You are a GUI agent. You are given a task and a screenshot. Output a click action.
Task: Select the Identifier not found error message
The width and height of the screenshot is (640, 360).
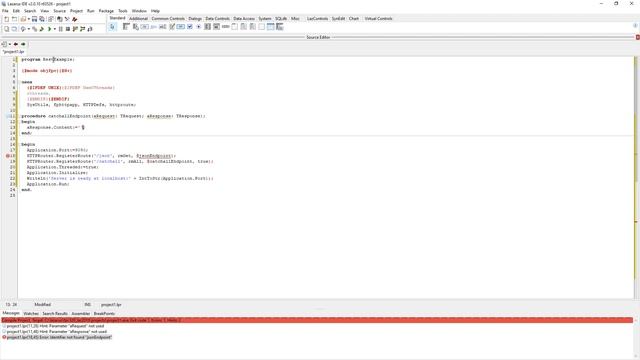[57, 338]
